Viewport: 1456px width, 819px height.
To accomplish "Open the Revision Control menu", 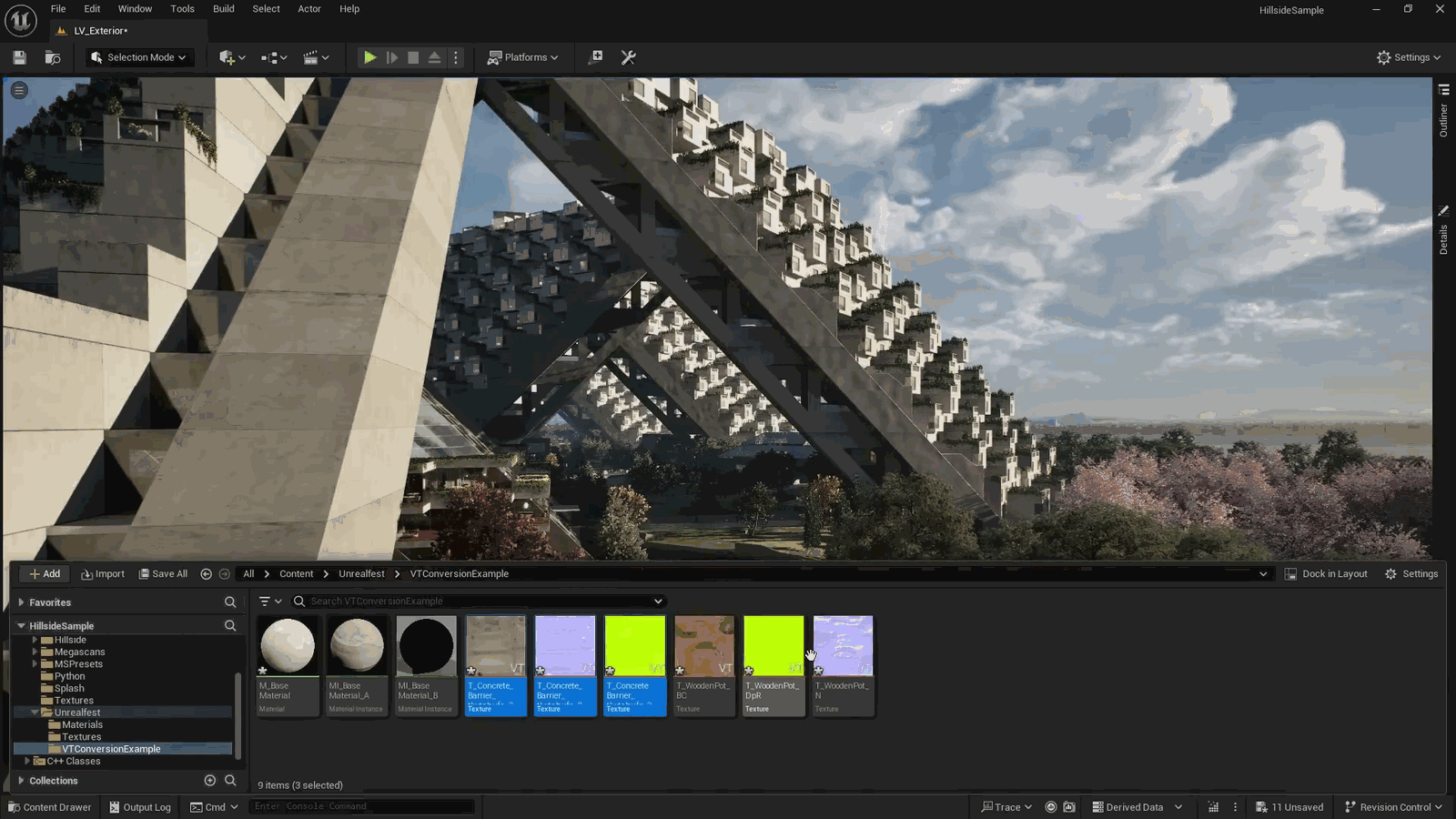I will click(1393, 807).
